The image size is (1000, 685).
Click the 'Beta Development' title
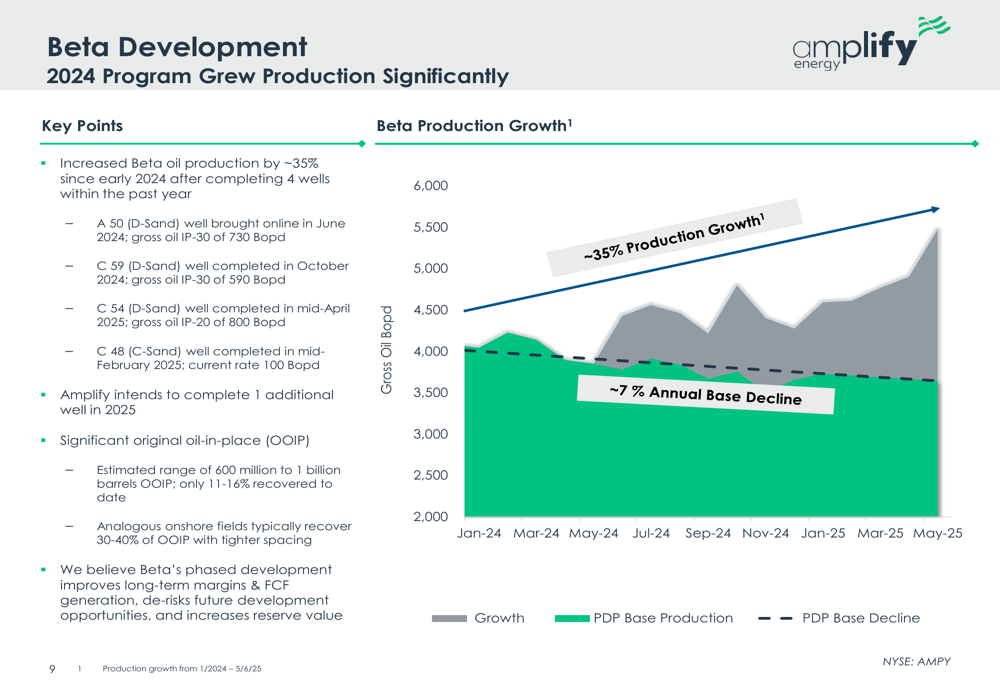click(177, 47)
